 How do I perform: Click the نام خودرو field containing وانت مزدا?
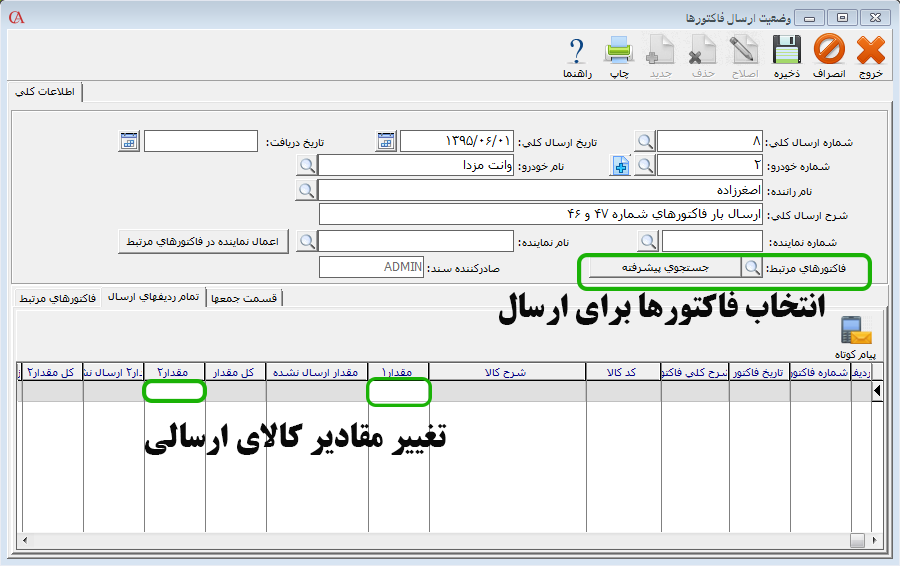[x=416, y=166]
